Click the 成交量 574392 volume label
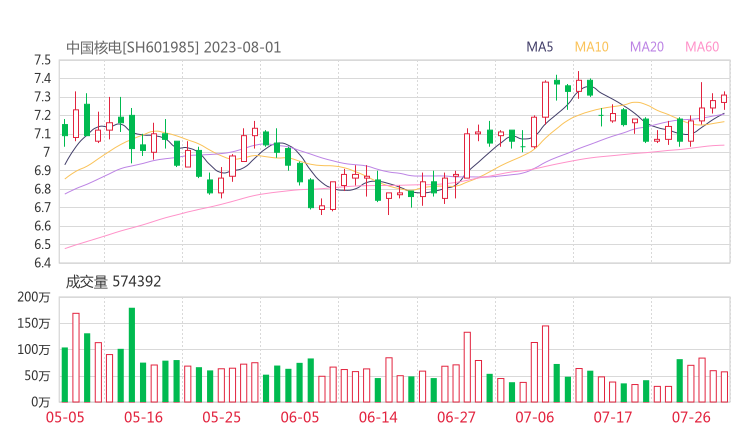 point(113,282)
